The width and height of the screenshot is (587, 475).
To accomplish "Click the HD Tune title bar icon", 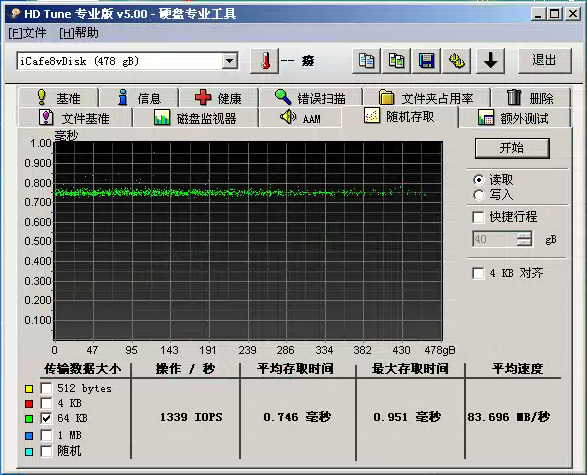I will (15, 14).
